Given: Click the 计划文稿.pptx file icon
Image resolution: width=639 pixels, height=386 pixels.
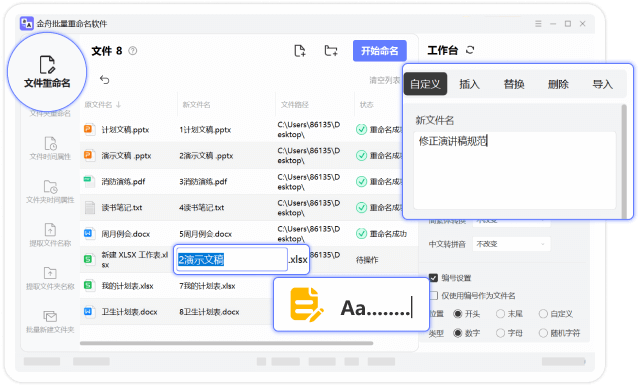Looking at the screenshot, I should click(x=89, y=129).
